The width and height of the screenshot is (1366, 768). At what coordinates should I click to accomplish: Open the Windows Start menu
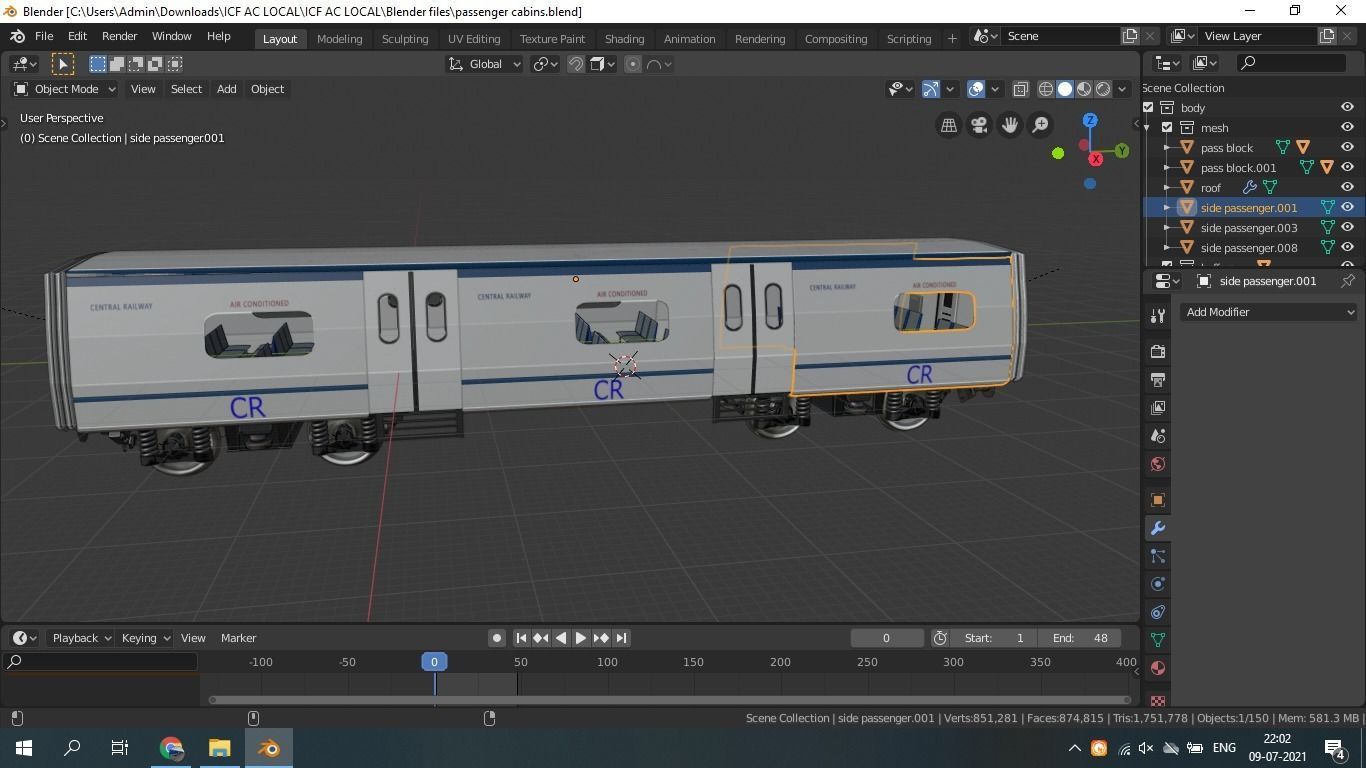tap(24, 748)
